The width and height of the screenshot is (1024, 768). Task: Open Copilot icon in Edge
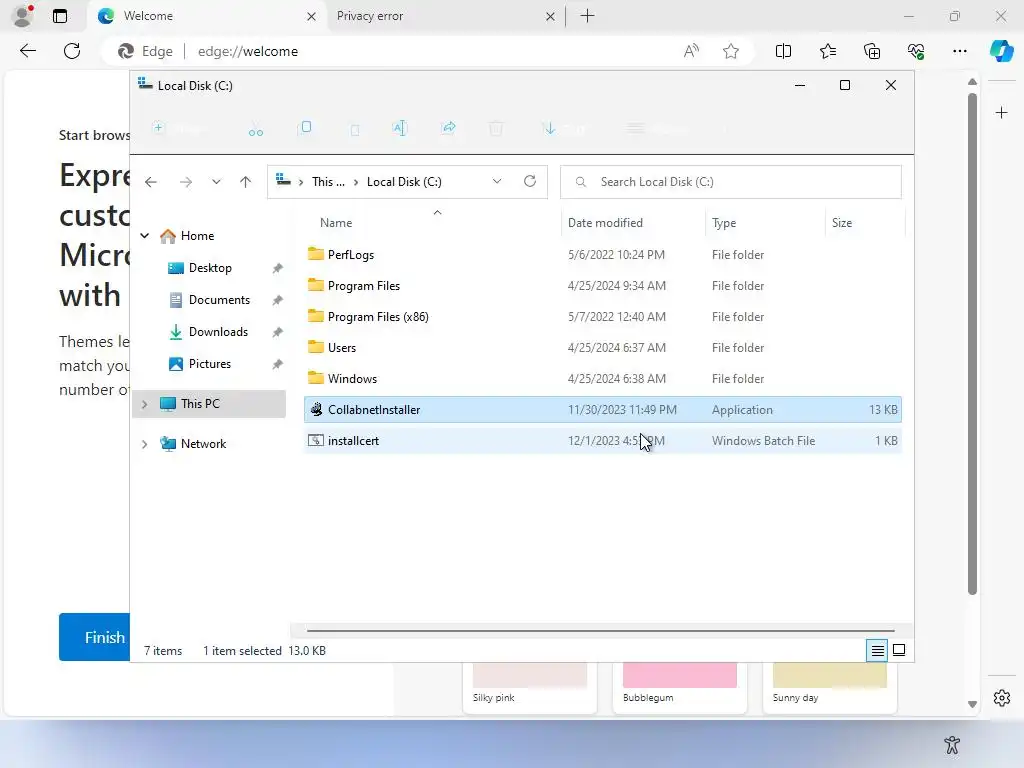(1001, 51)
